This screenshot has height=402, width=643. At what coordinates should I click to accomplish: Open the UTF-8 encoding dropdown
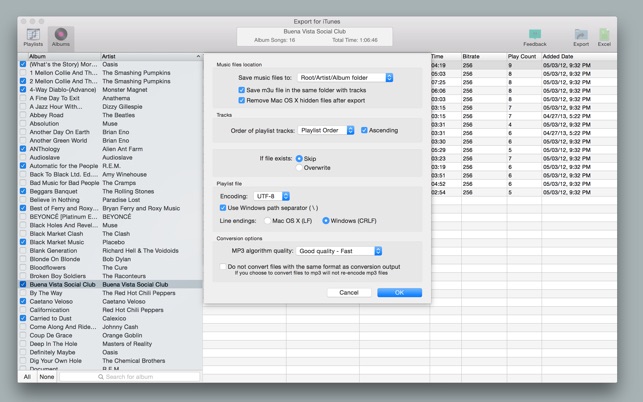click(271, 196)
